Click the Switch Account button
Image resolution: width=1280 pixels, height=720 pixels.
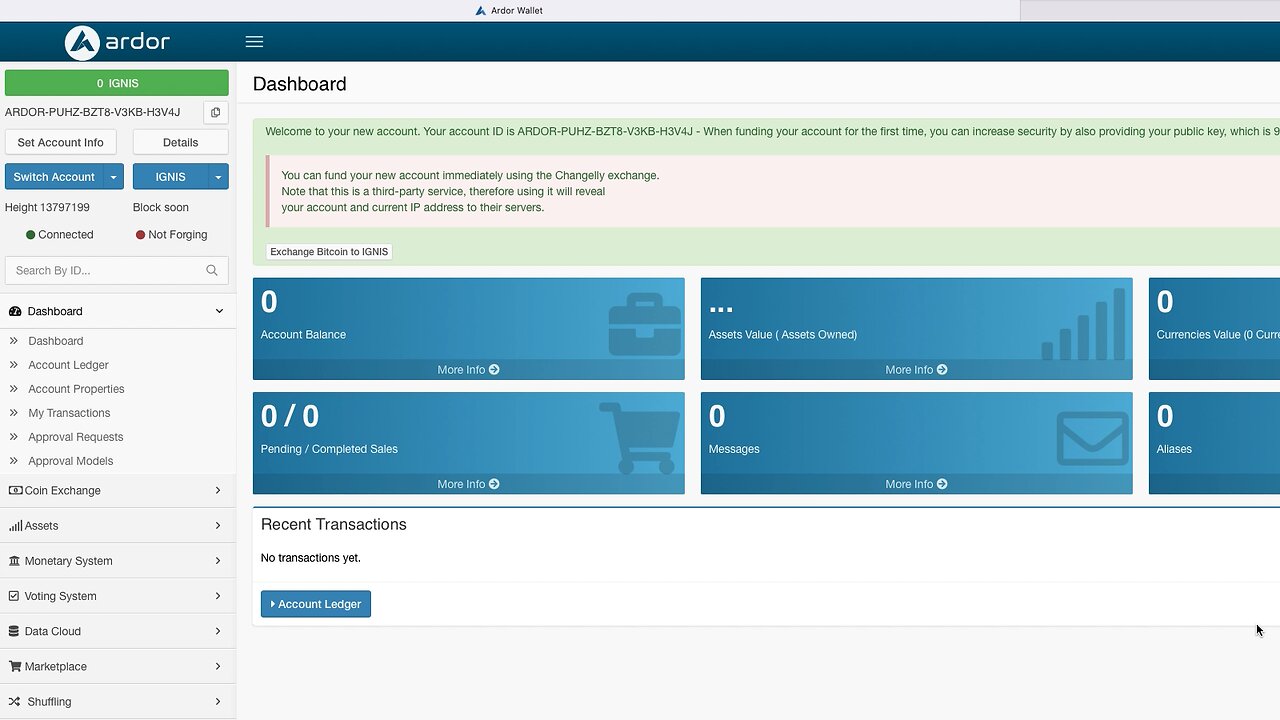point(54,177)
